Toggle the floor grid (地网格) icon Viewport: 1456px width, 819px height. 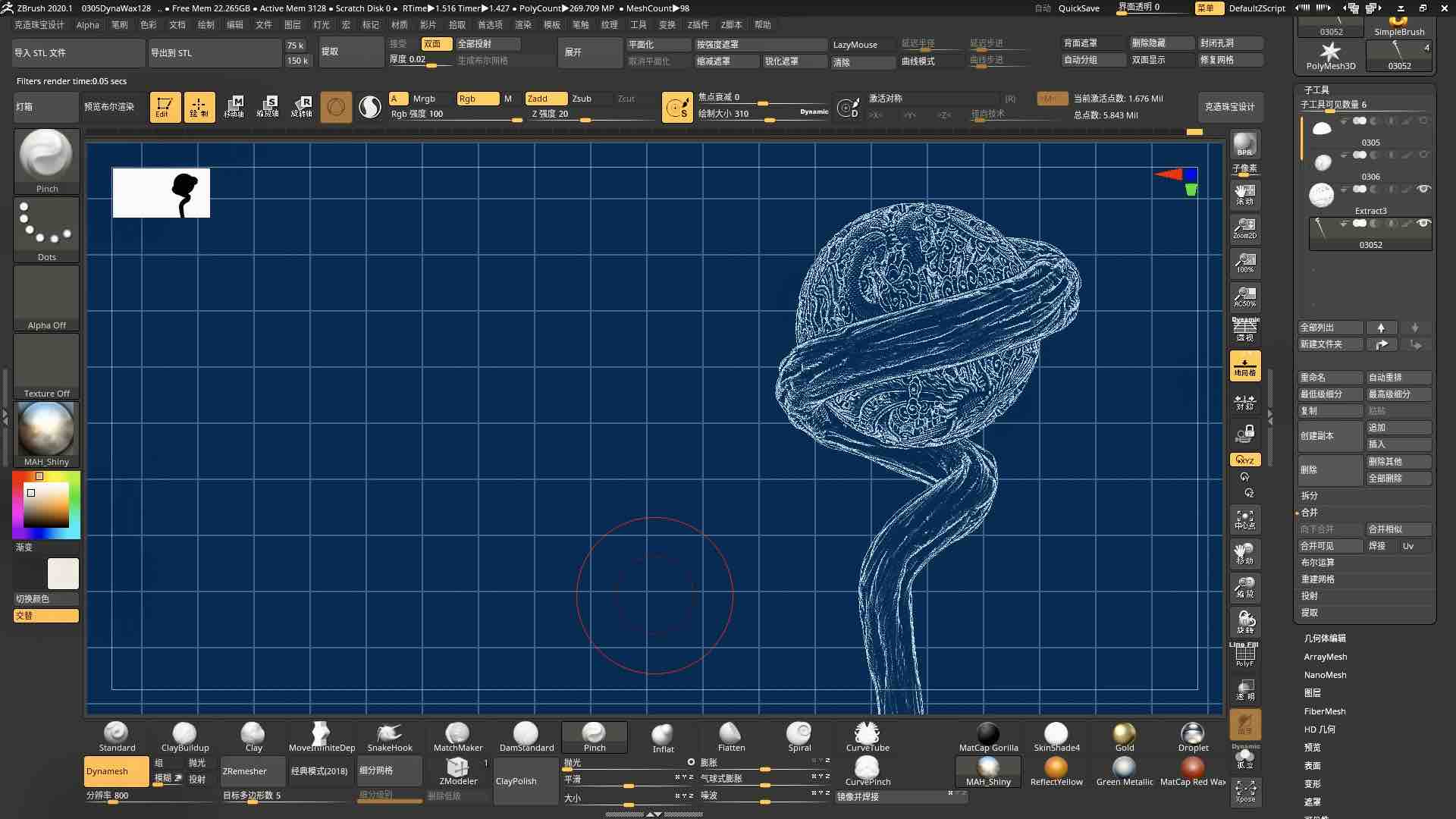(x=1244, y=366)
